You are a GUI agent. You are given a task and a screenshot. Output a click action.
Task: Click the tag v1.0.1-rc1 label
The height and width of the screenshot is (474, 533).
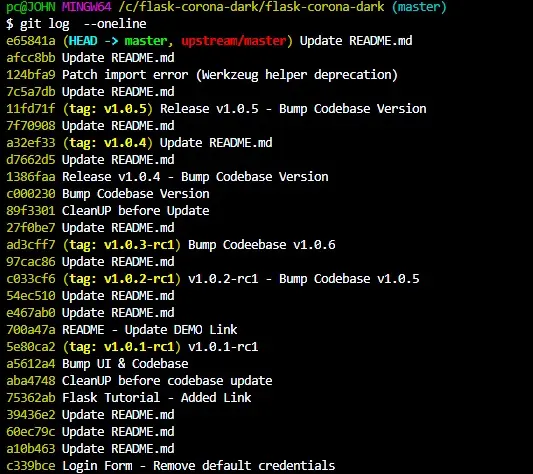[122, 347]
